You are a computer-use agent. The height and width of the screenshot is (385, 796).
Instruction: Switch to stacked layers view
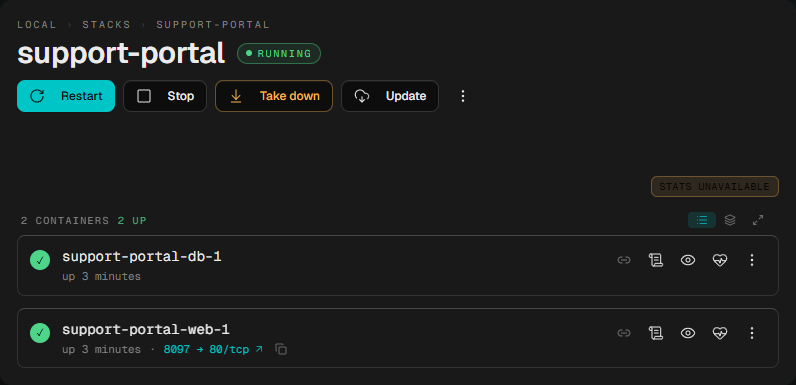click(x=730, y=220)
